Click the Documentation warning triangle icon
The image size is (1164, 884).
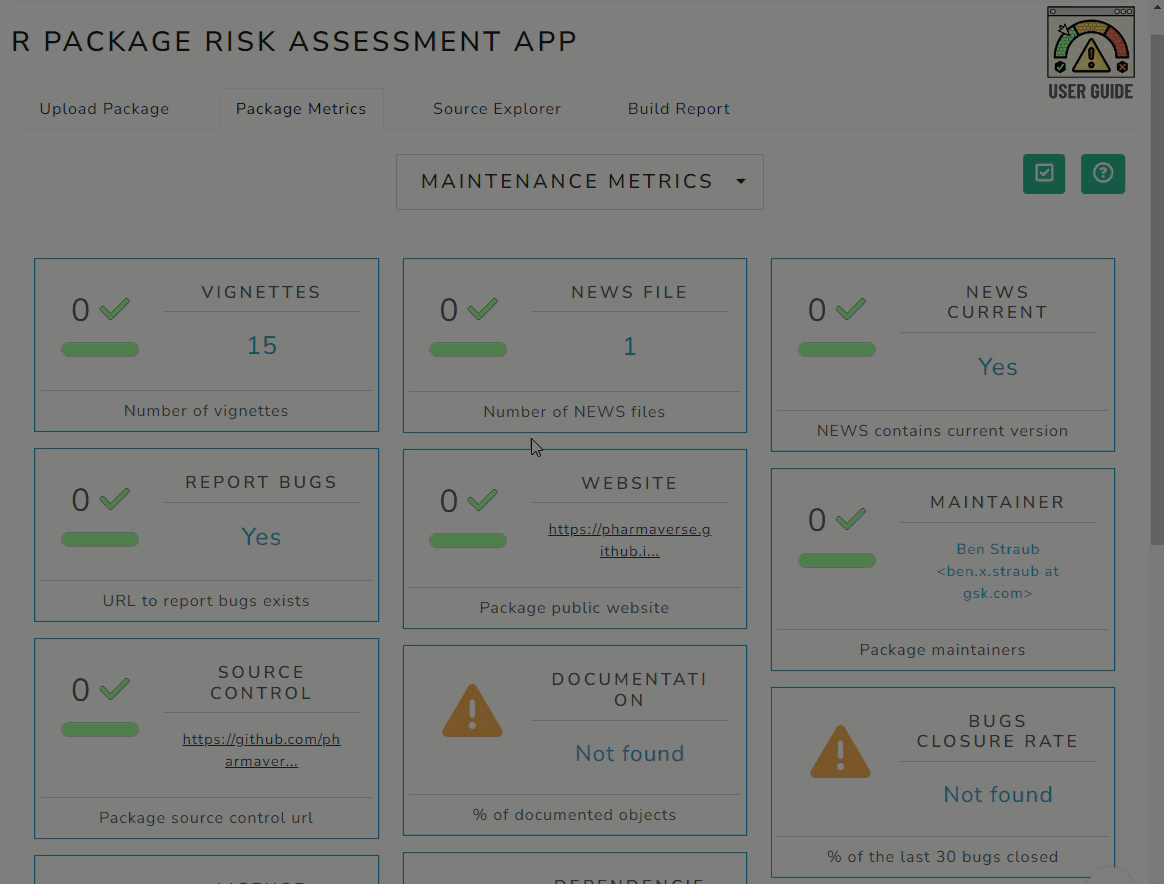pyautogui.click(x=472, y=711)
